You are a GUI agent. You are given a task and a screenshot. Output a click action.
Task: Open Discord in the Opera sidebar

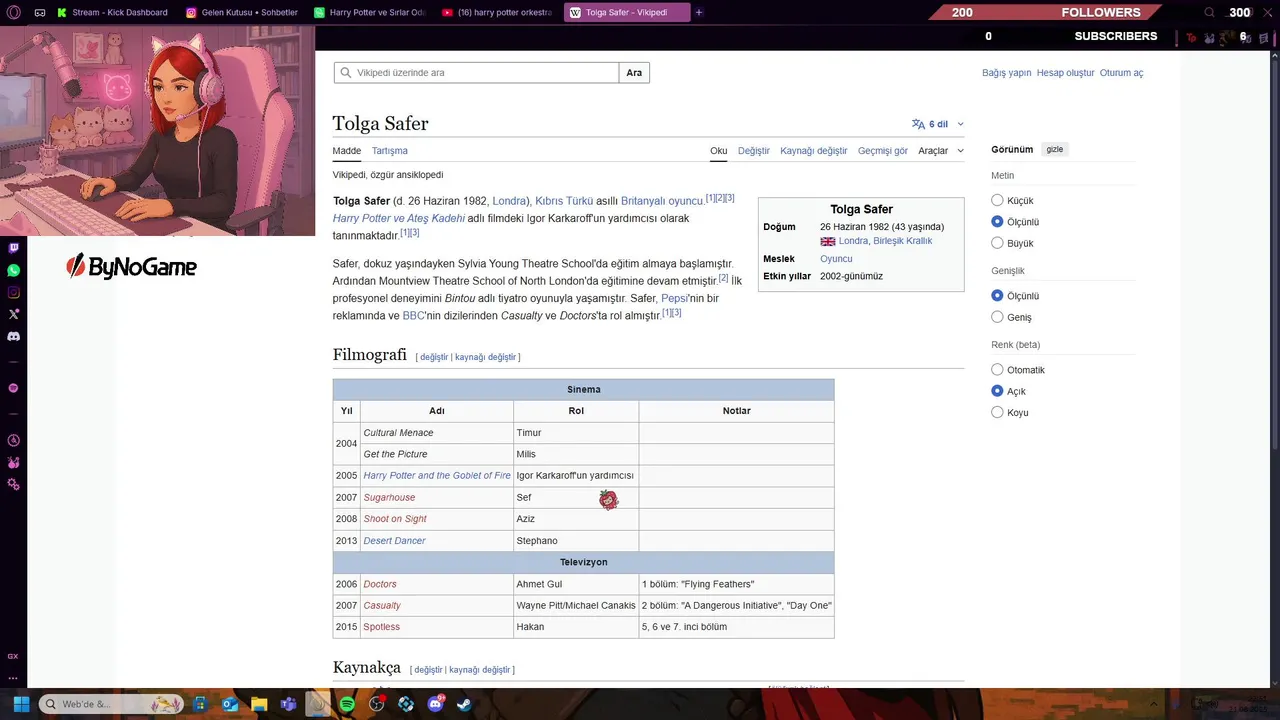13,336
